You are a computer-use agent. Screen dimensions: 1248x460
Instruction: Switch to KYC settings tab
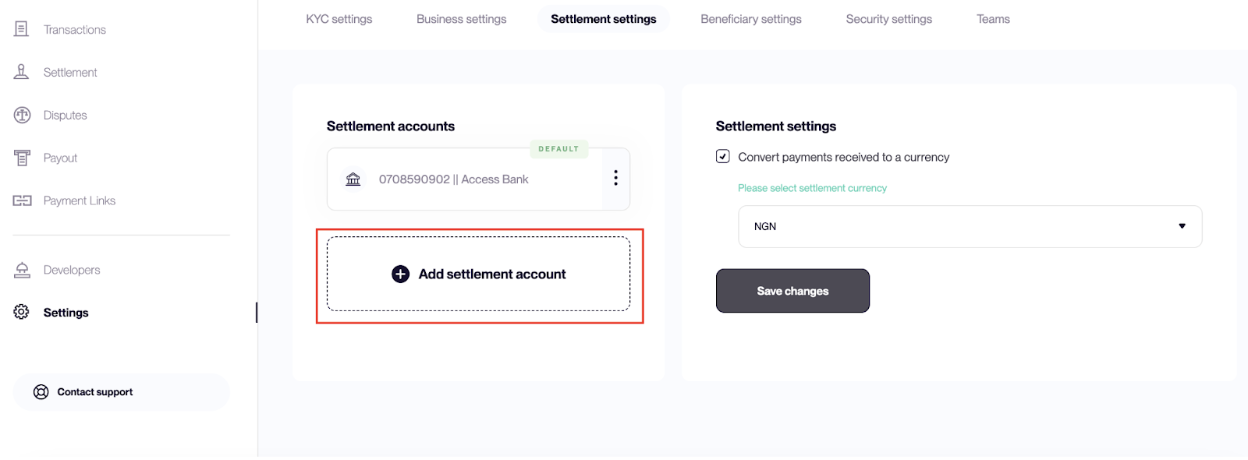338,19
